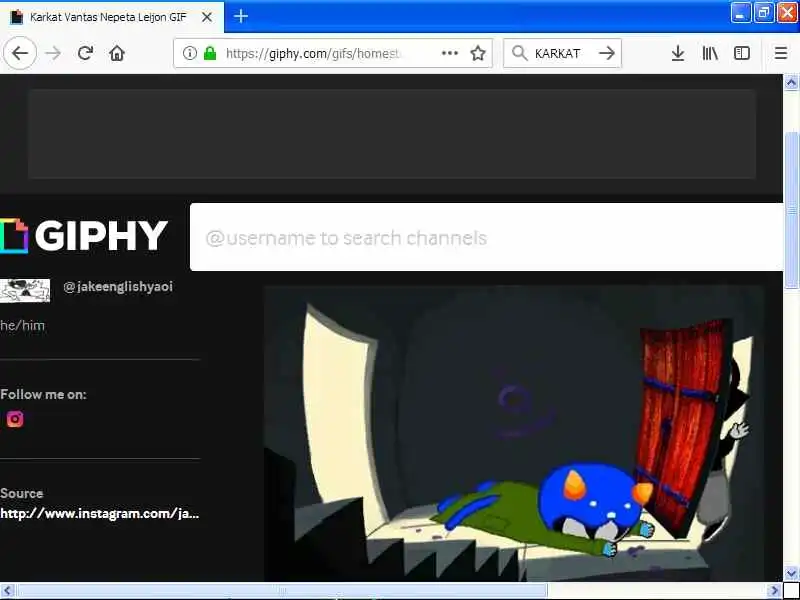Image resolution: width=800 pixels, height=600 pixels.
Task: Bookmark this page with the star icon
Action: point(478,53)
